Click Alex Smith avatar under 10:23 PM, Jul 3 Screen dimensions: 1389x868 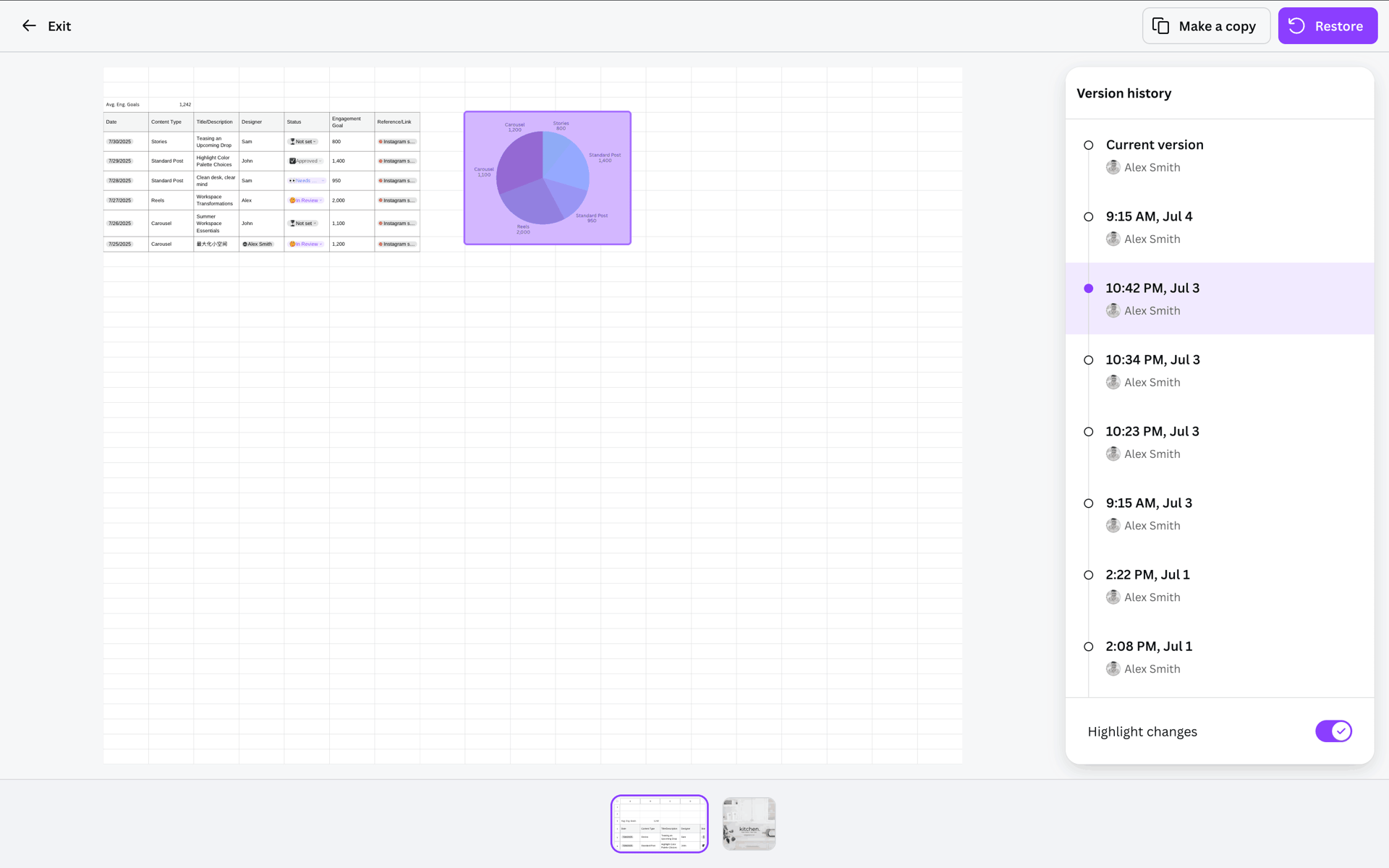[1113, 454]
